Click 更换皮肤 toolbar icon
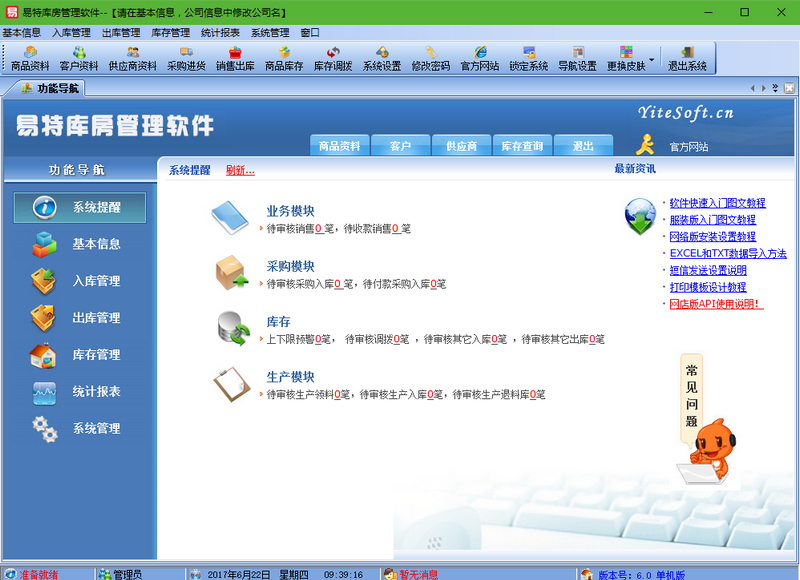Screen dimensions: 800x580 click(x=626, y=59)
